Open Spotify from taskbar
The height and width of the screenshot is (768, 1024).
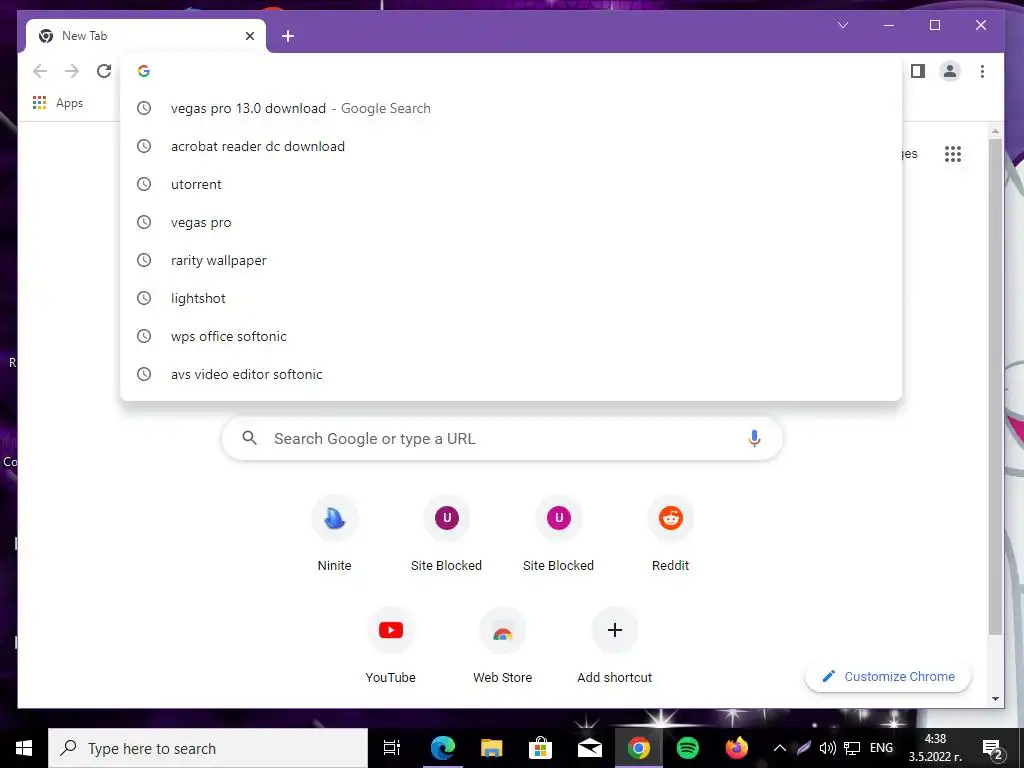pyautogui.click(x=688, y=748)
